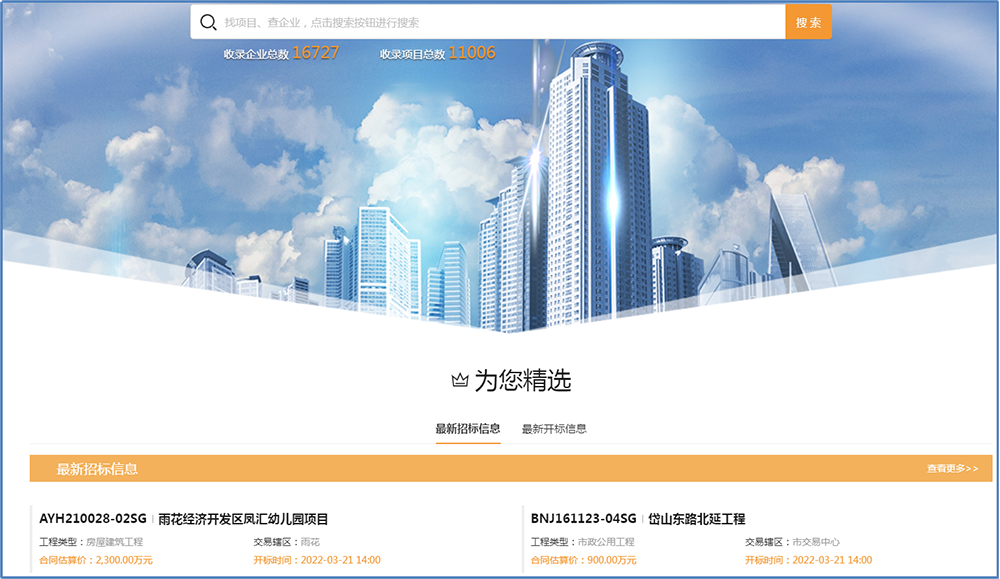
Task: Click the magnifier icon in the search bar
Action: 208,22
